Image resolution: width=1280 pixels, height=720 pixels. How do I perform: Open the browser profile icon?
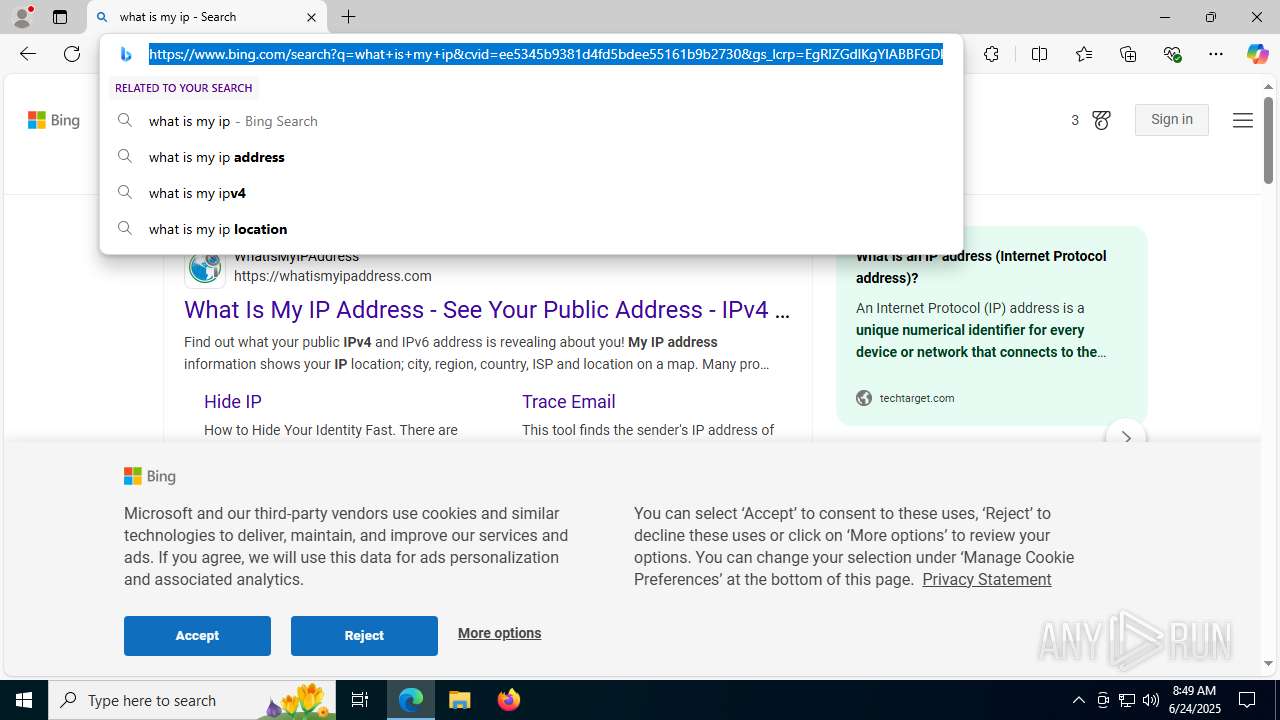pos(22,17)
